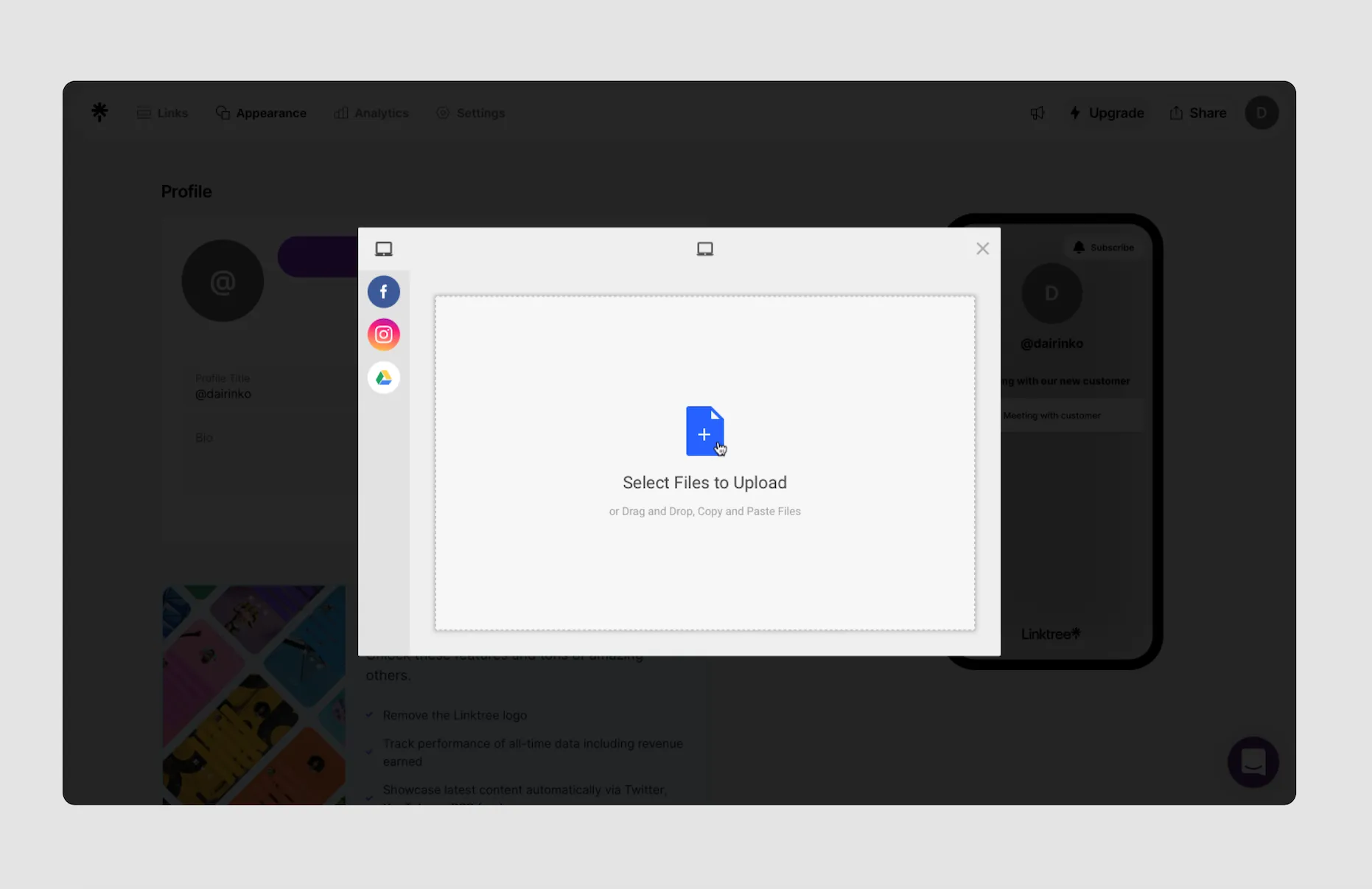Click the Select Files to Upload text
The image size is (1372, 889).
704,482
